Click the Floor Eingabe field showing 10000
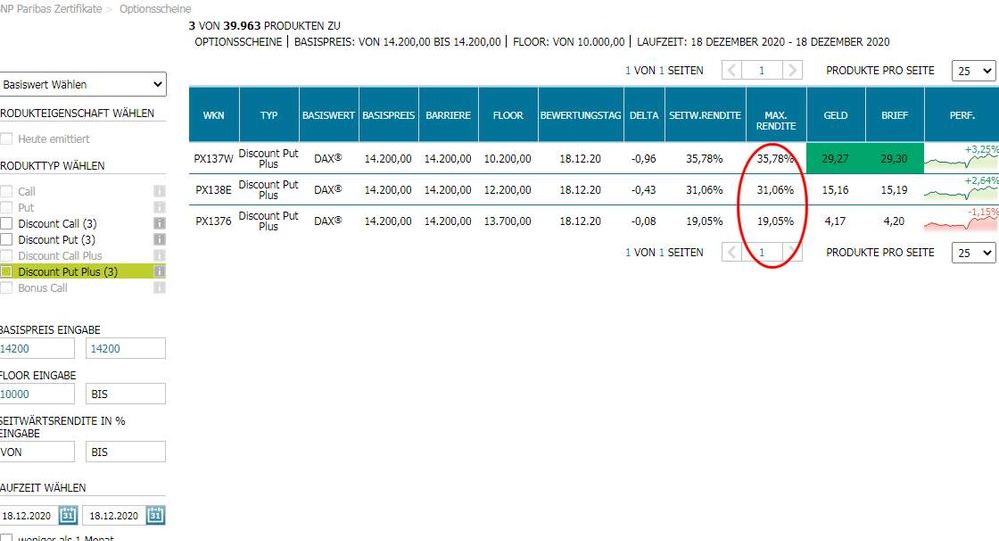 click(x=37, y=394)
